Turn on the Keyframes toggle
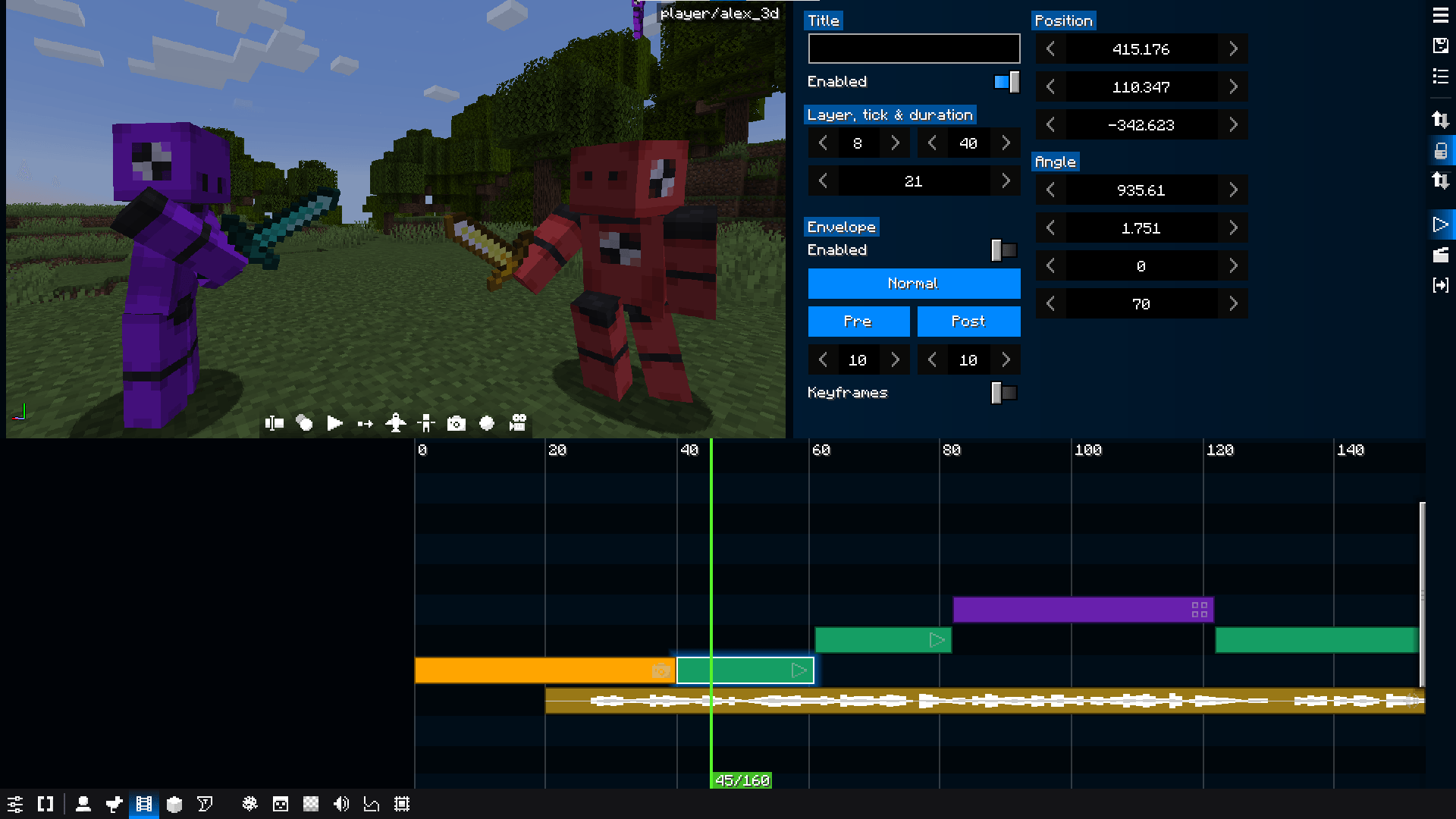Image resolution: width=1456 pixels, height=819 pixels. [1004, 393]
